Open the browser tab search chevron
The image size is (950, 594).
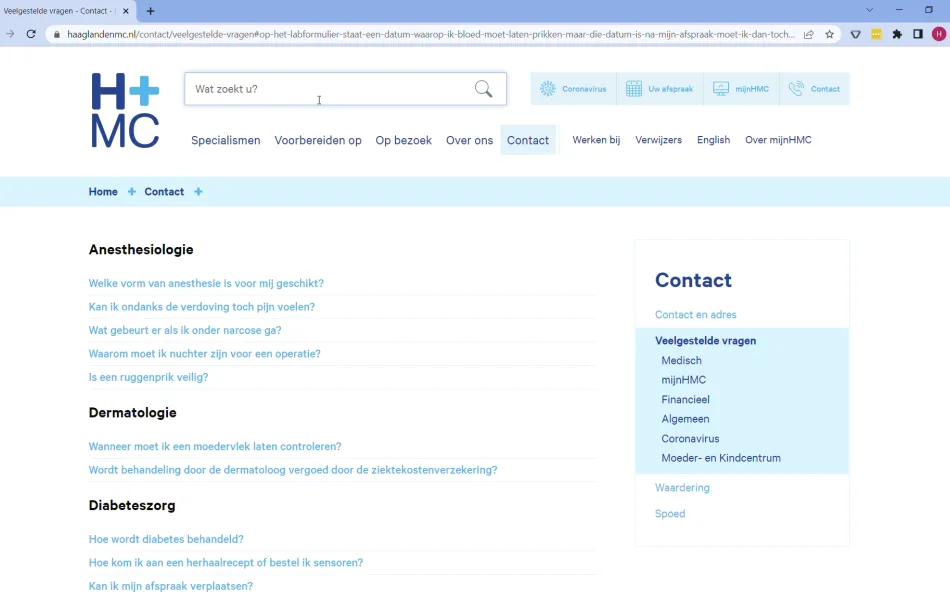pos(869,10)
